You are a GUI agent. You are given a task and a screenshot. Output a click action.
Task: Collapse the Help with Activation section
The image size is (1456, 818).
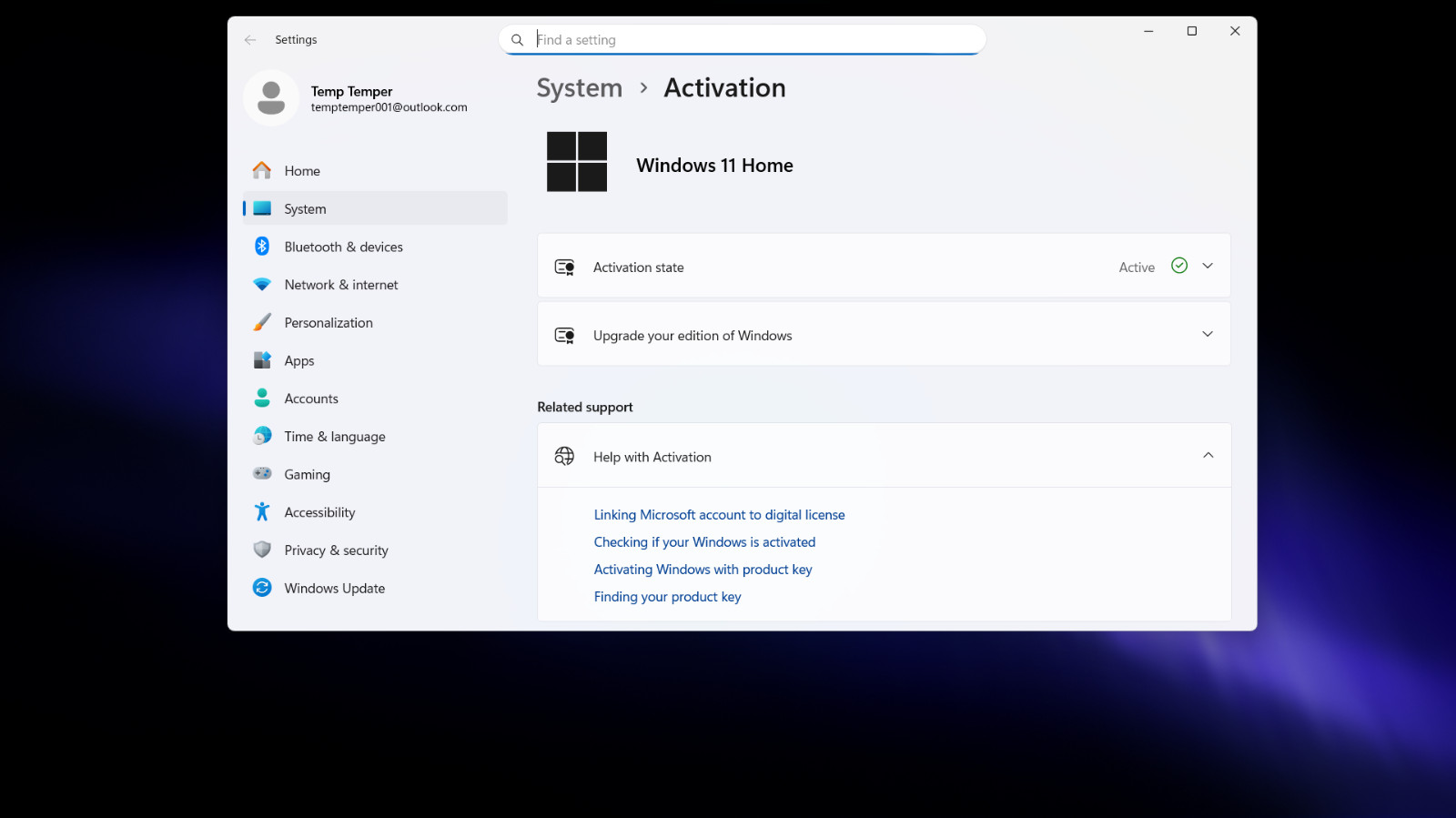[x=1208, y=456]
